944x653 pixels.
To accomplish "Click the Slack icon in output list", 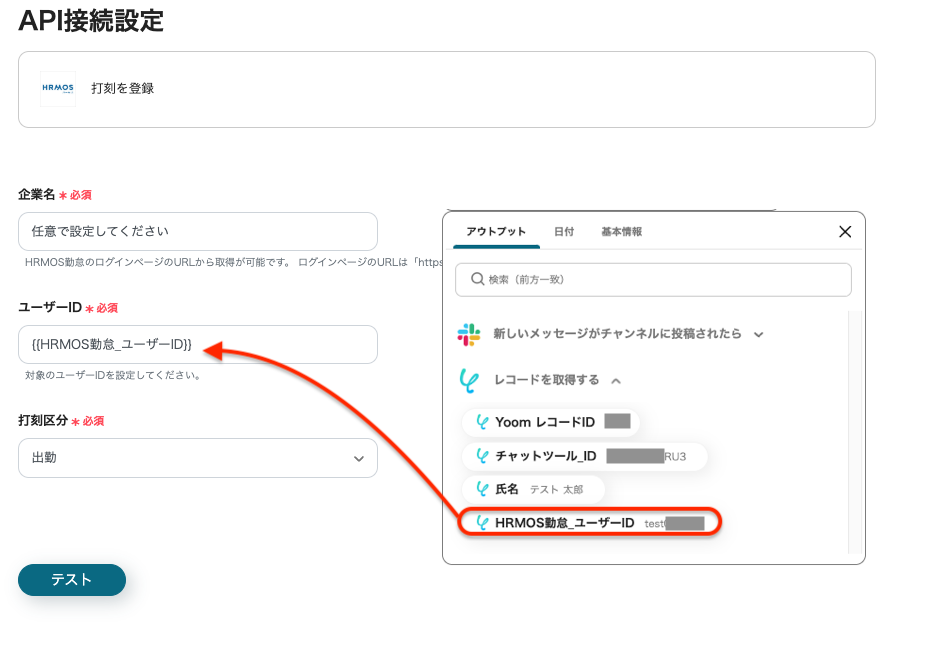I will click(x=469, y=334).
